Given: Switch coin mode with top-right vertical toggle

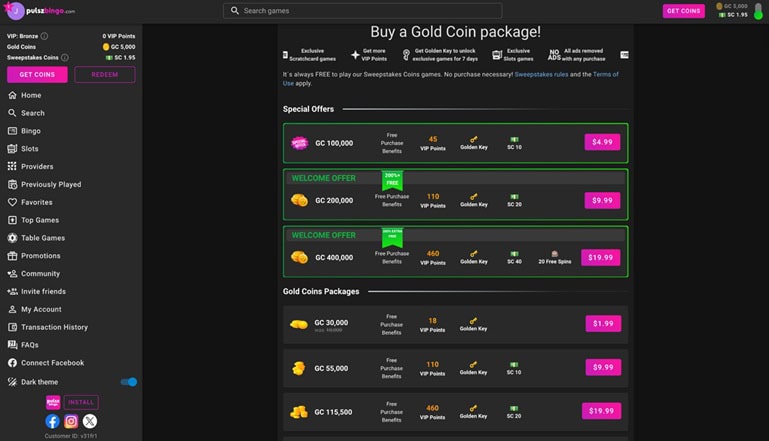Looking at the screenshot, I should (x=757, y=11).
